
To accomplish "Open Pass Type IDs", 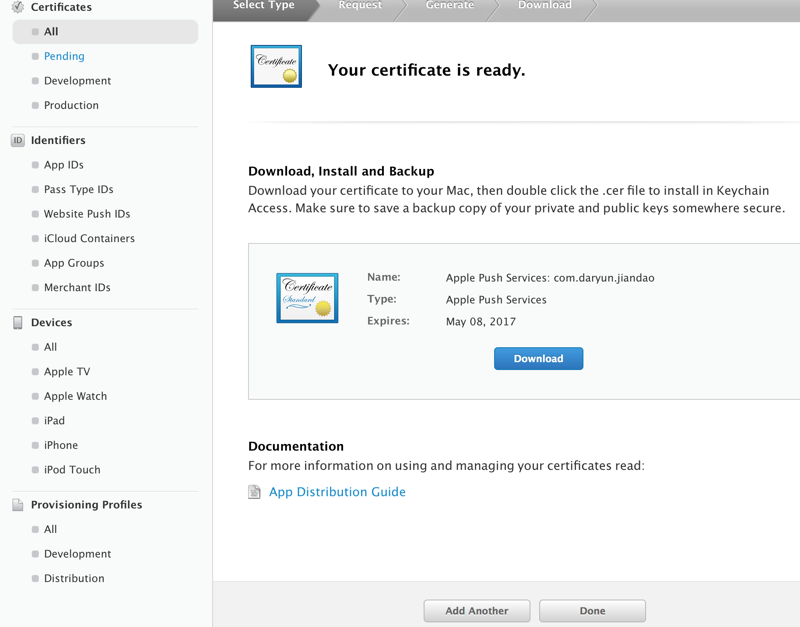I will [x=79, y=189].
